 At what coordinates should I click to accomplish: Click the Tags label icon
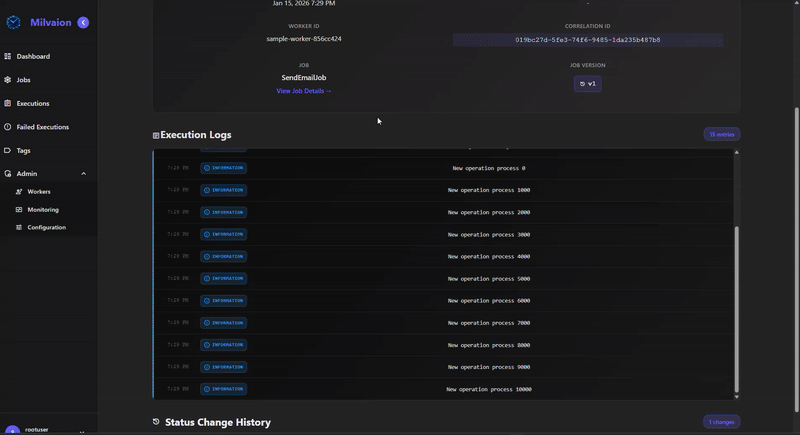tap(8, 150)
